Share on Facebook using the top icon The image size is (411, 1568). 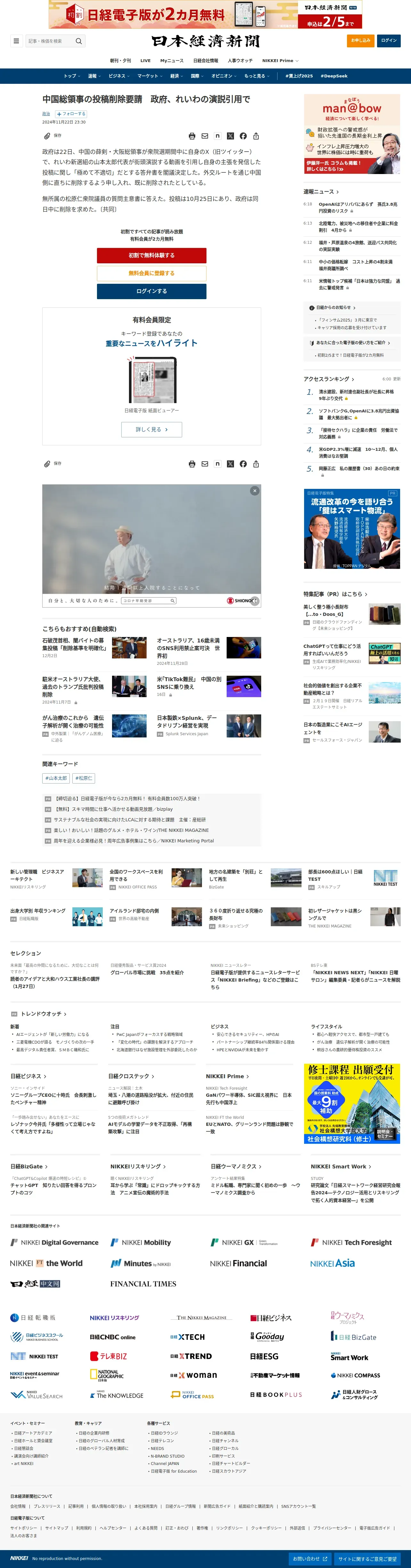tap(243, 136)
